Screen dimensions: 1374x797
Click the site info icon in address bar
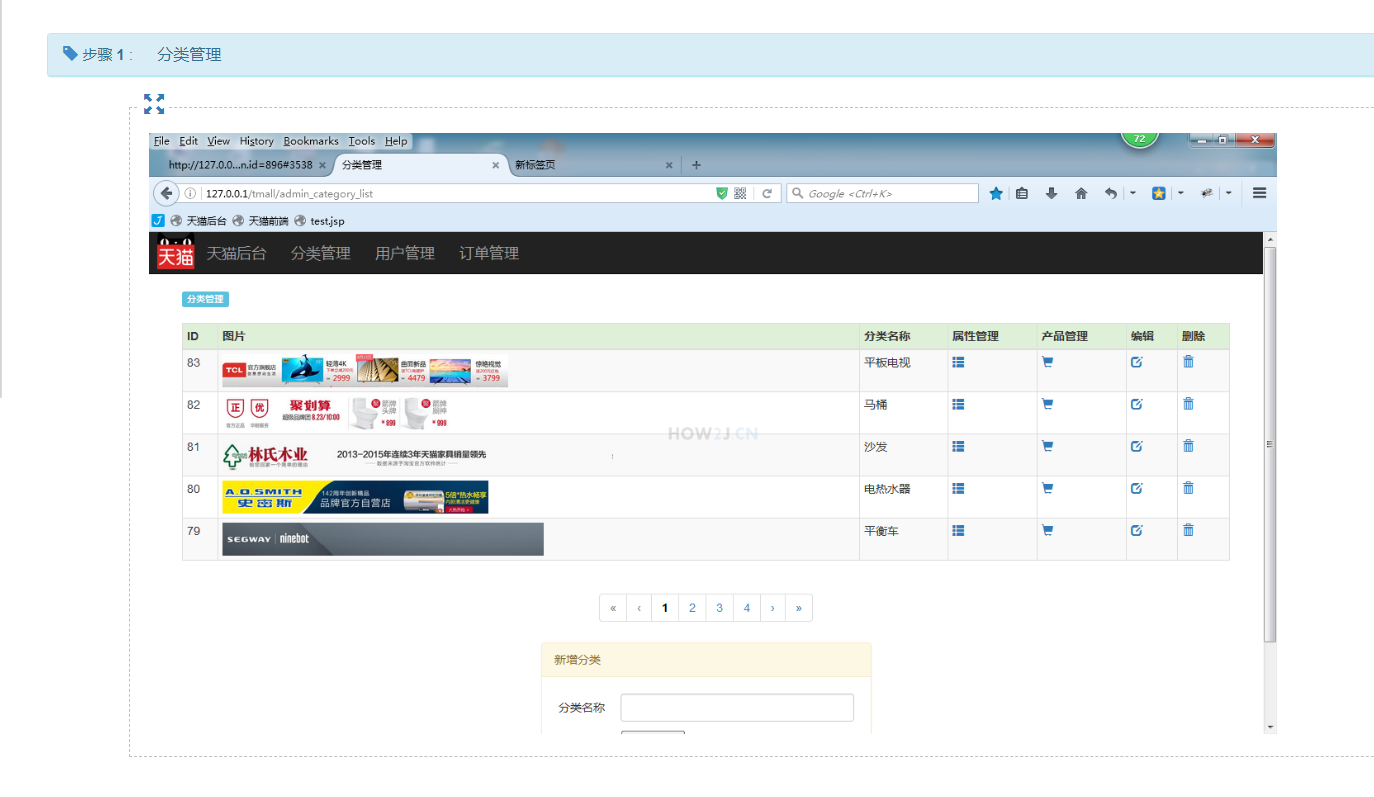[190, 193]
